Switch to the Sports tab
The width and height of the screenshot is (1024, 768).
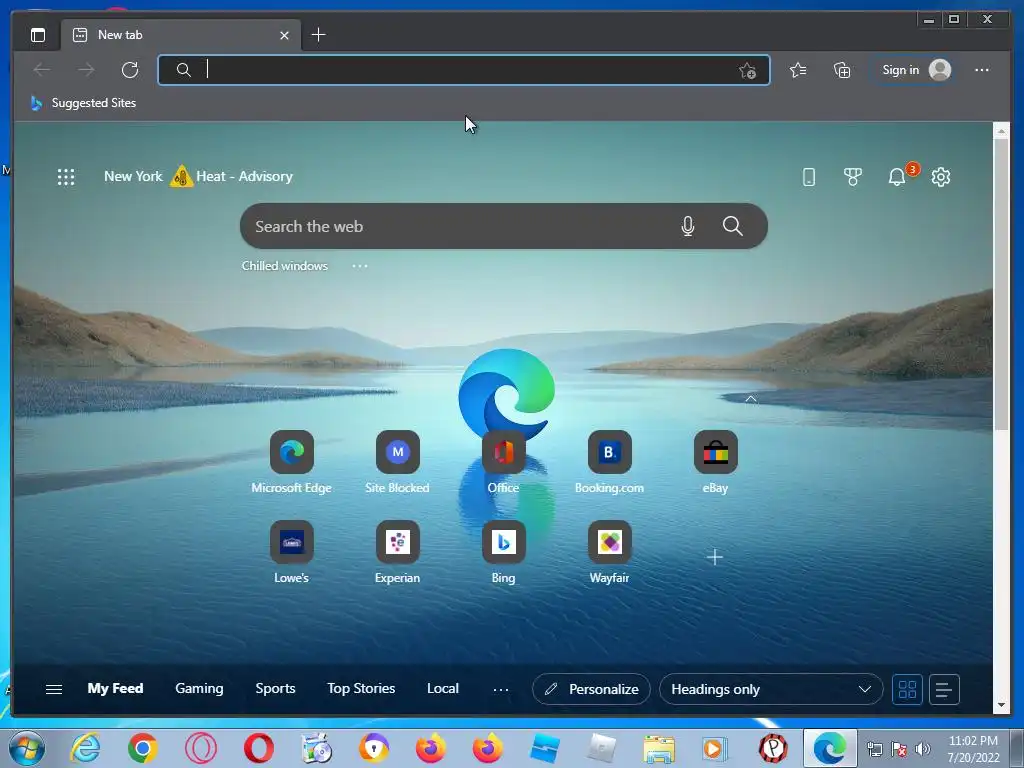(x=275, y=688)
